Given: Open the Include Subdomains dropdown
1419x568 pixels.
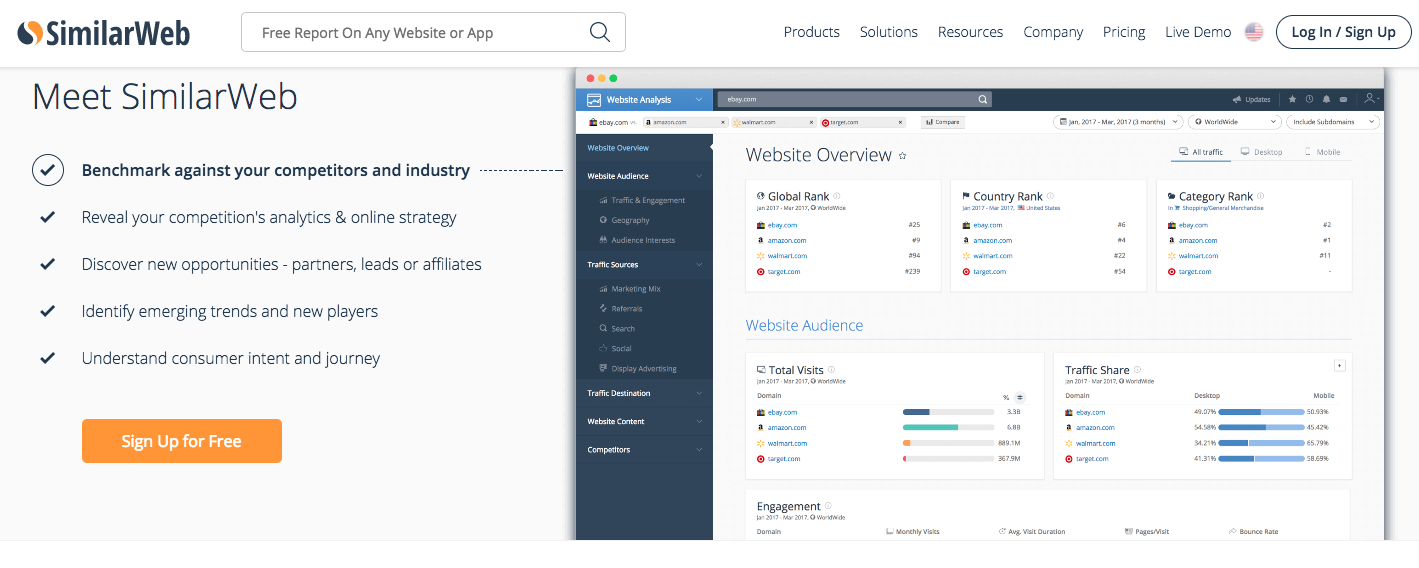Looking at the screenshot, I should 1333,122.
